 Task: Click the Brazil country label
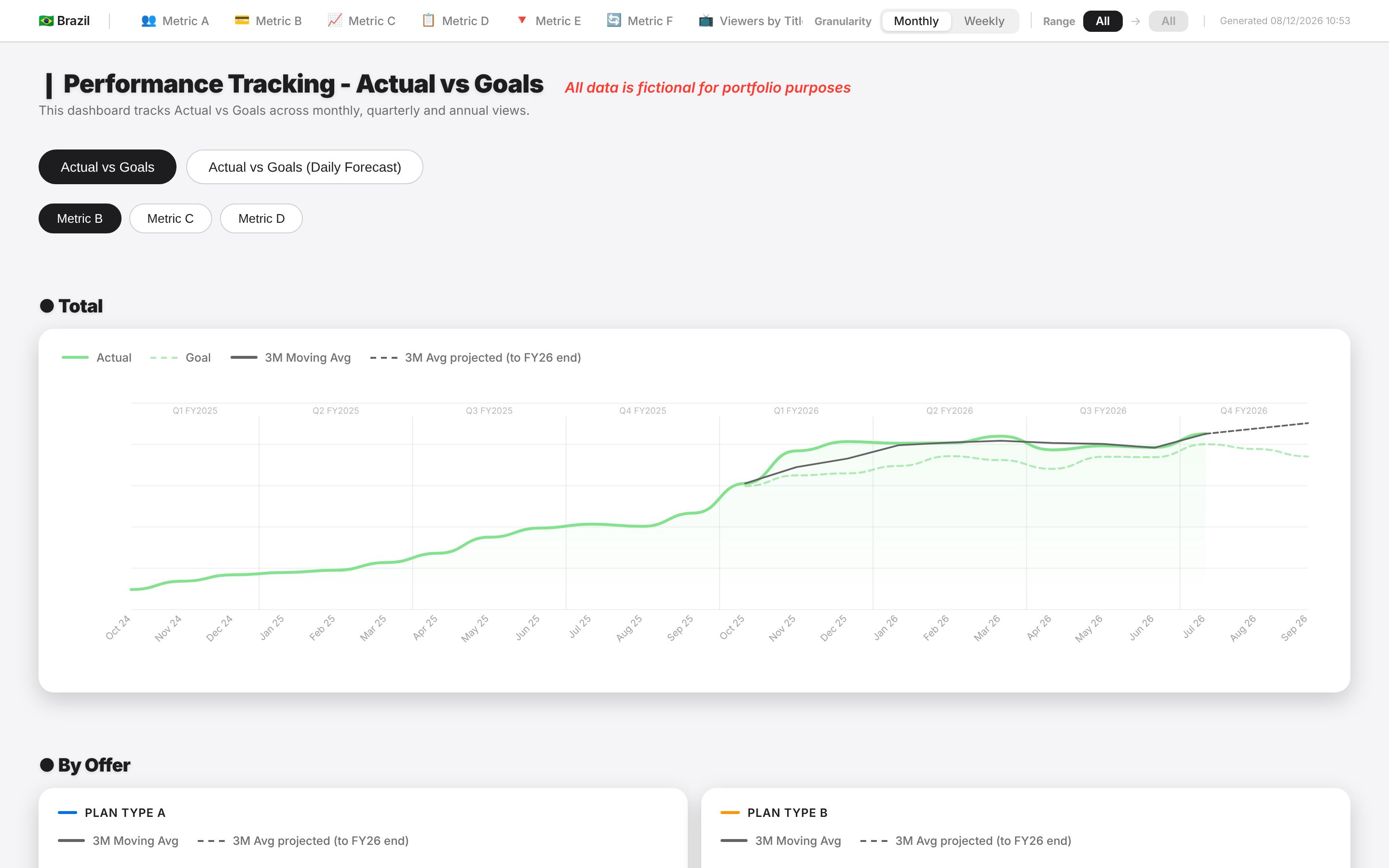click(x=73, y=21)
